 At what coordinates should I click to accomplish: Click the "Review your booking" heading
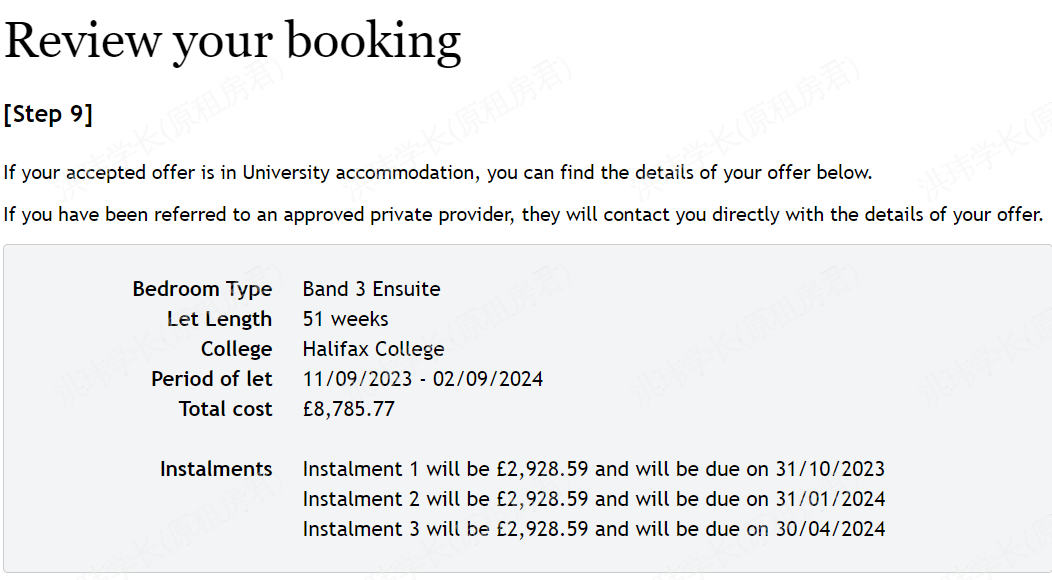232,41
